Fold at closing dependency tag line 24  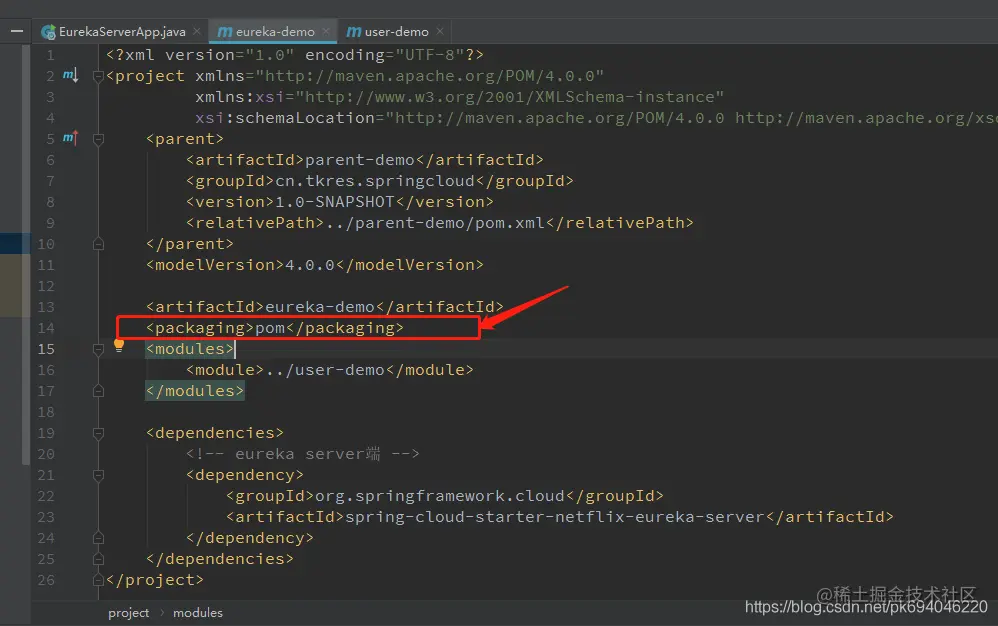click(x=98, y=538)
